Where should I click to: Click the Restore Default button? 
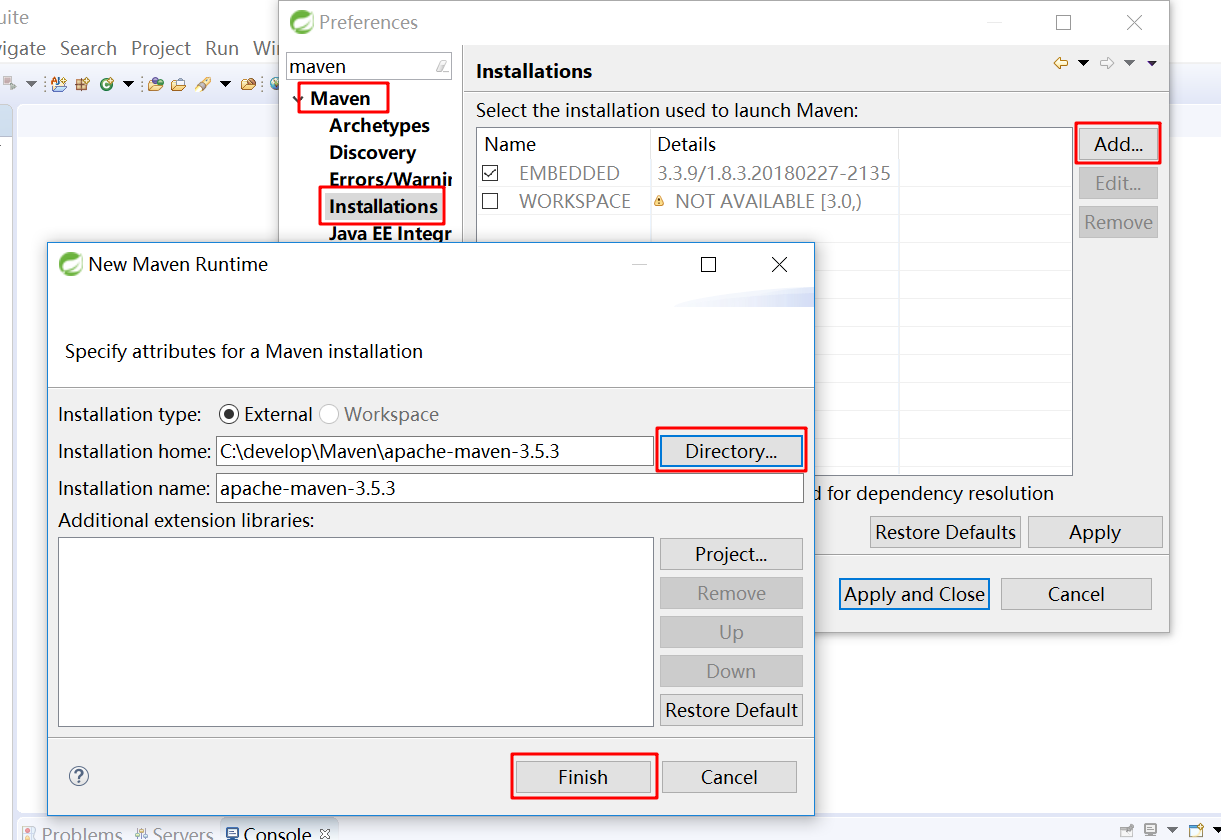[731, 710]
